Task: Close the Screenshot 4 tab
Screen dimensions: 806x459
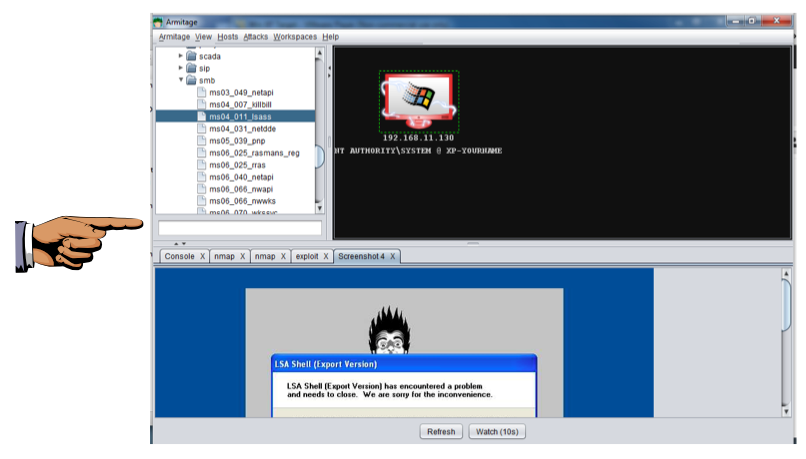Action: [x=393, y=256]
